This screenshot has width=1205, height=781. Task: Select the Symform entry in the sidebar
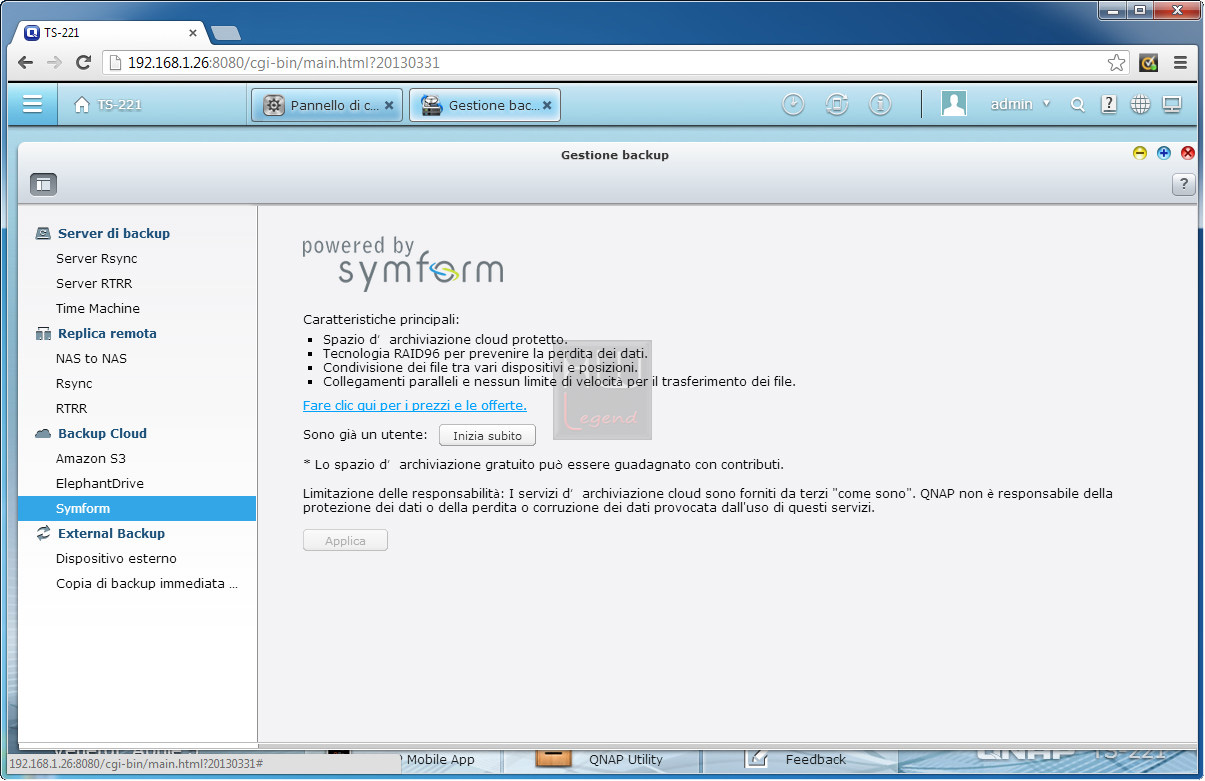click(x=137, y=508)
